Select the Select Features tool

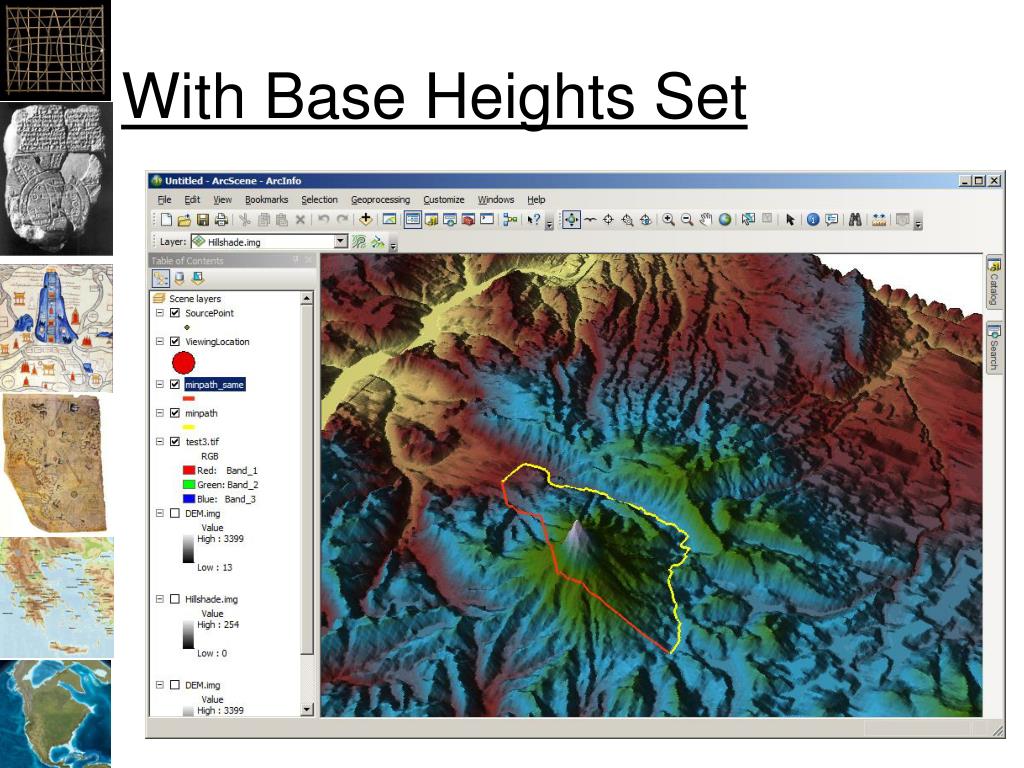748,219
